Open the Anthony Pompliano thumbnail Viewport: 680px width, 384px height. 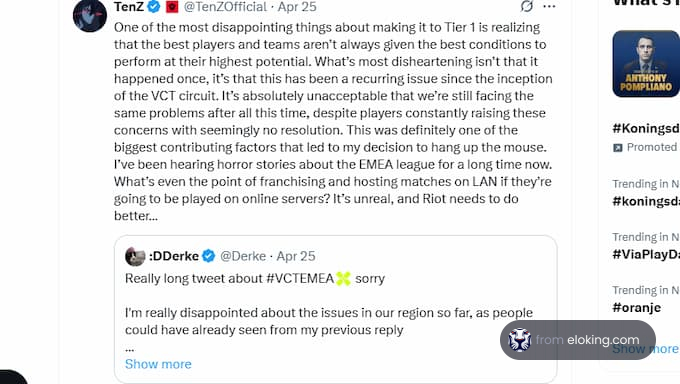[x=646, y=64]
